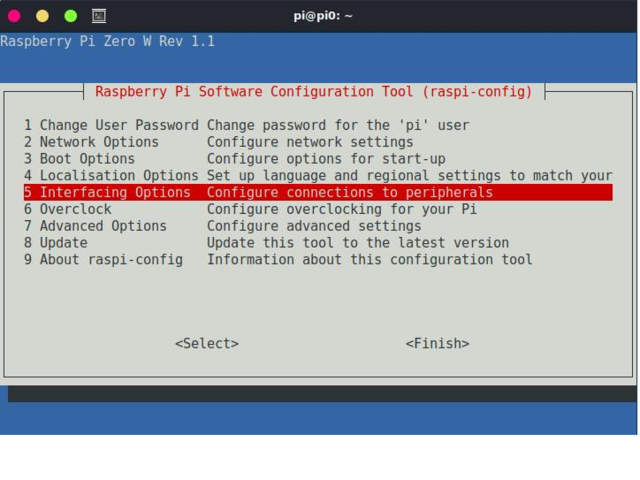Click the terminal icon in title bar
This screenshot has height=480, width=640.
coord(99,16)
